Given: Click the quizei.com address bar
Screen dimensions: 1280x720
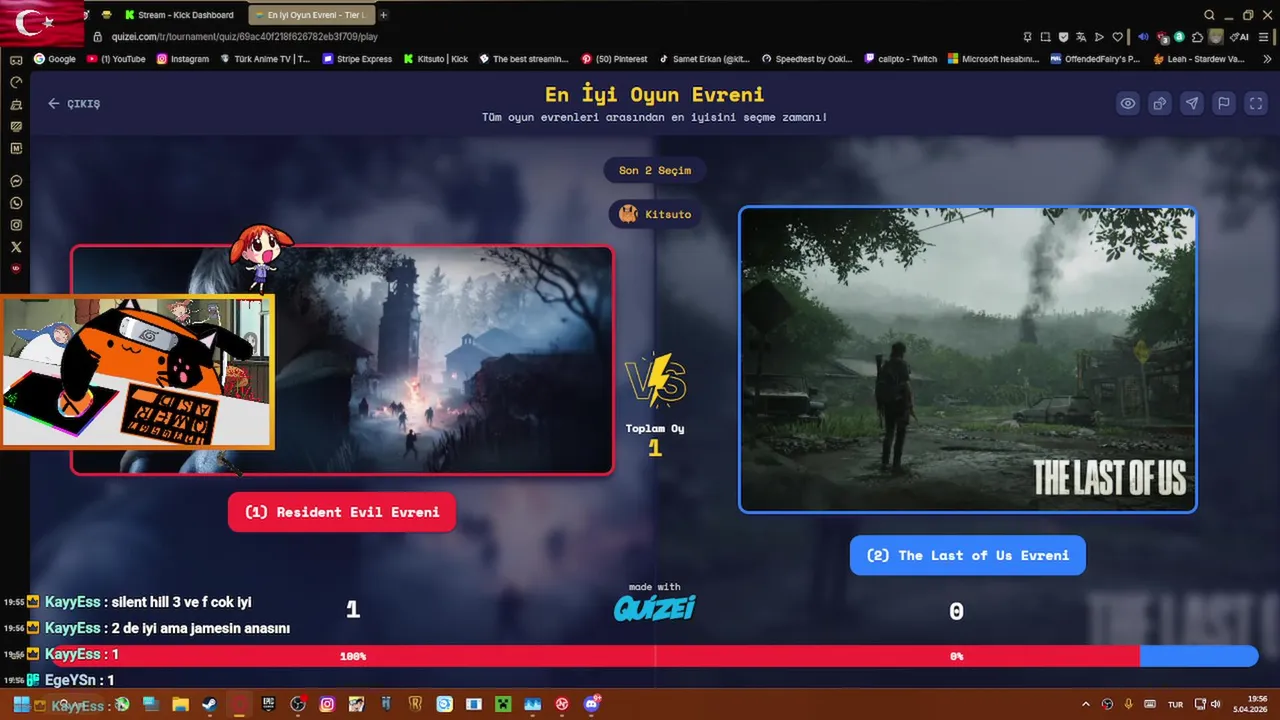Looking at the screenshot, I should tap(245, 37).
